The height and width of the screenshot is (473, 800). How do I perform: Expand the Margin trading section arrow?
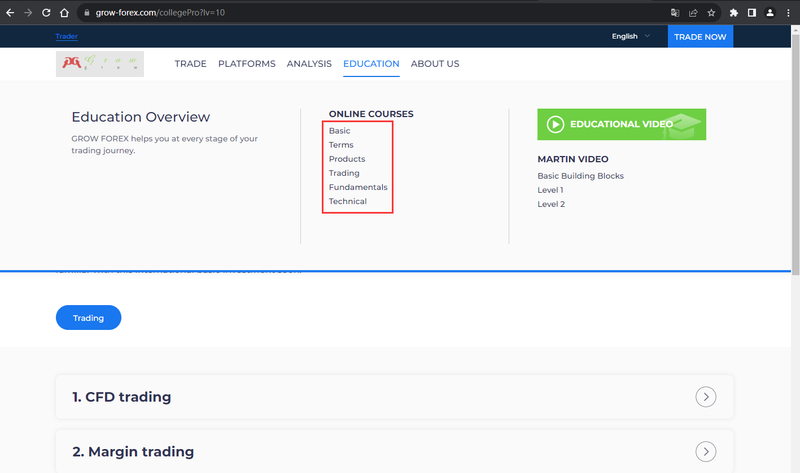[x=706, y=452]
